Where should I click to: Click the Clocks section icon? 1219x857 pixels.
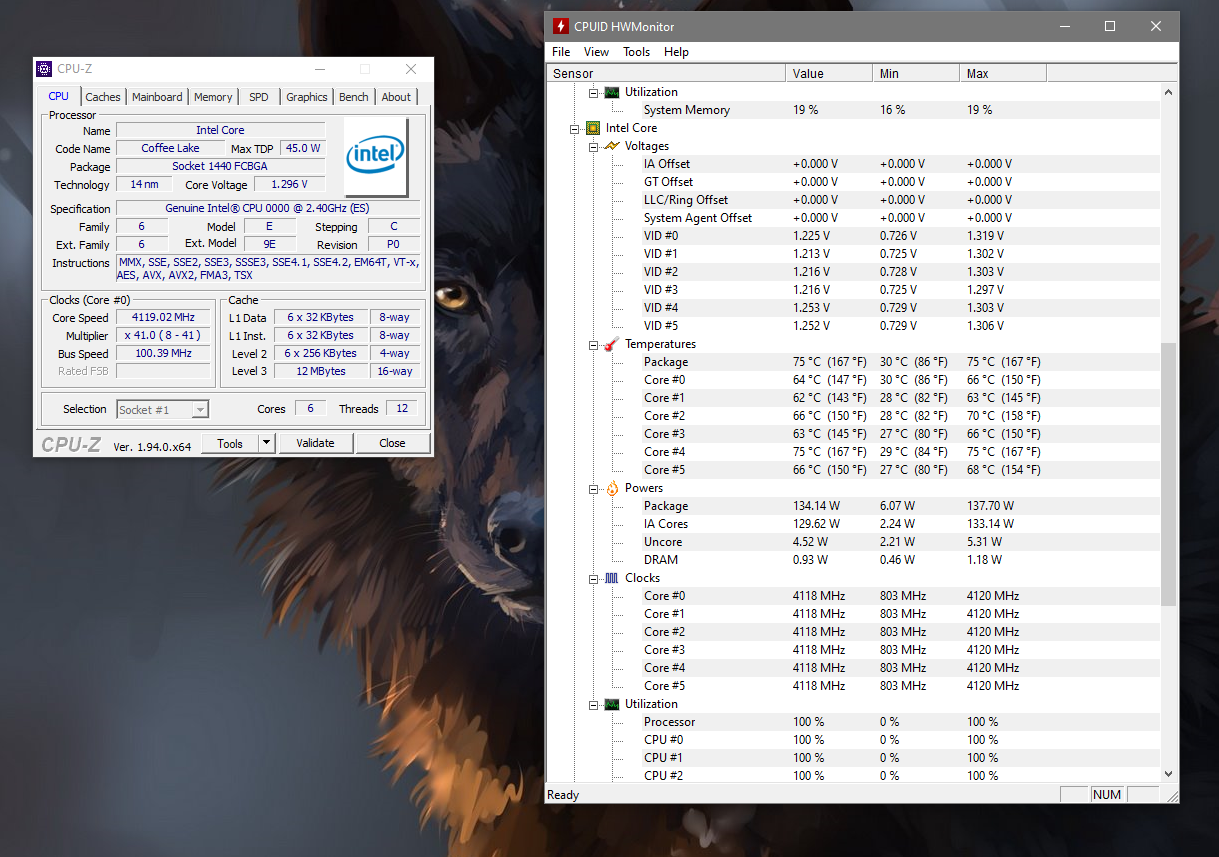pyautogui.click(x=610, y=577)
